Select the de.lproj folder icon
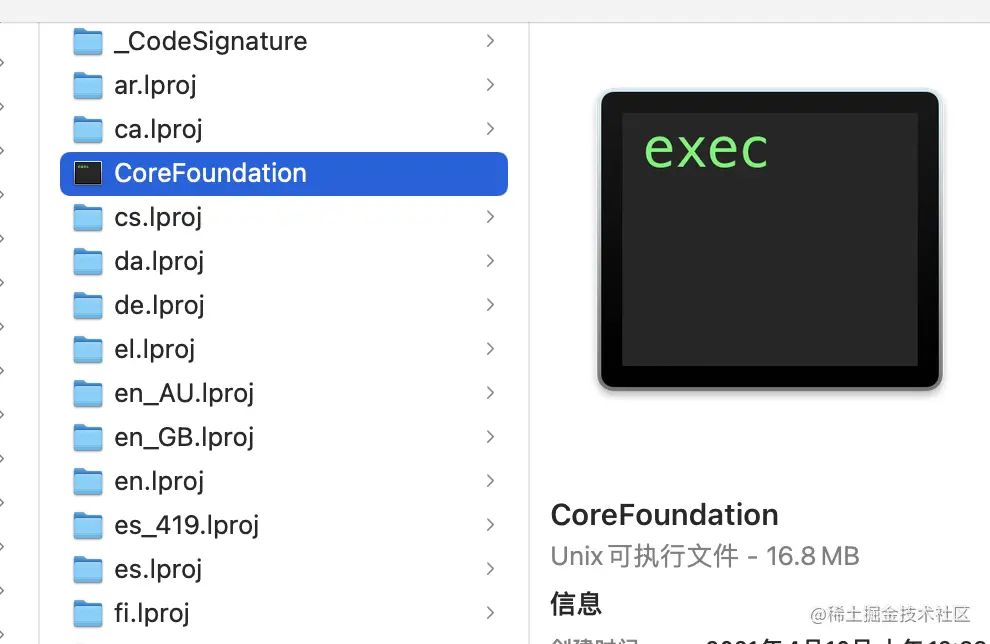This screenshot has height=644, width=990. click(x=88, y=306)
